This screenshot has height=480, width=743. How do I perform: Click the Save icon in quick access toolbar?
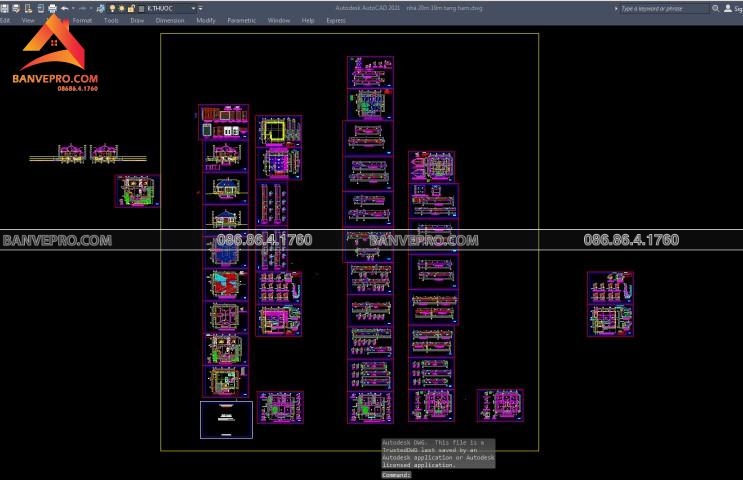click(x=4, y=8)
